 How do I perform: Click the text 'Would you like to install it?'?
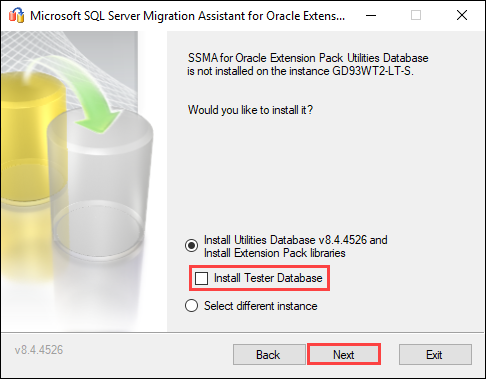click(x=250, y=110)
